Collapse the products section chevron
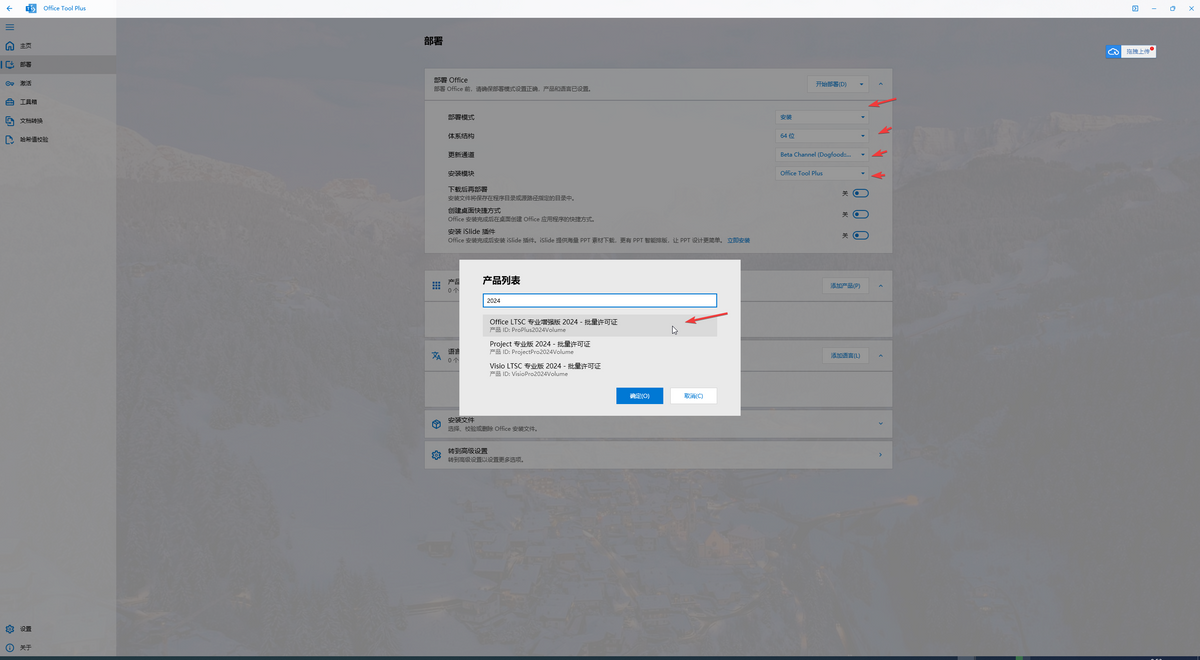 tap(880, 286)
